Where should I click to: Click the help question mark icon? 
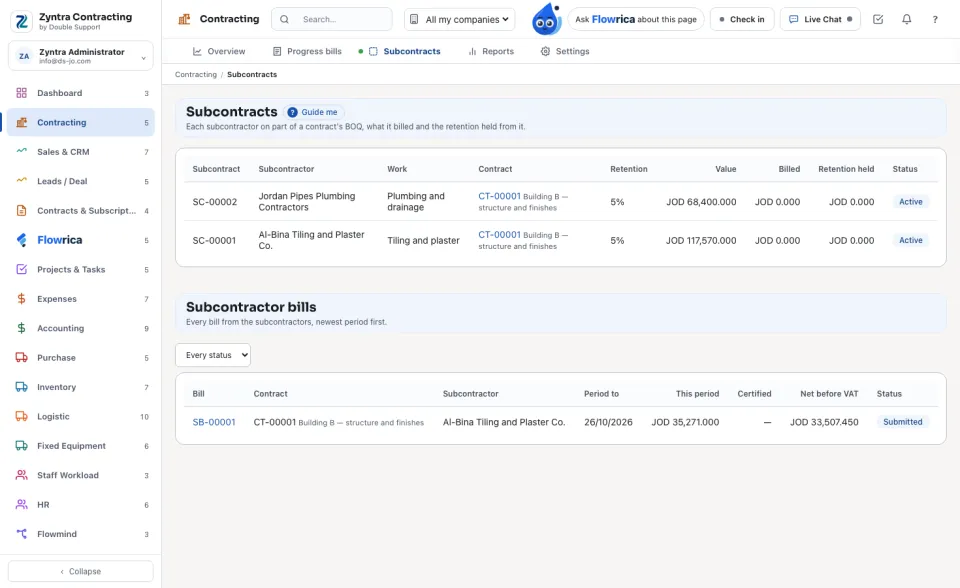pyautogui.click(x=935, y=19)
